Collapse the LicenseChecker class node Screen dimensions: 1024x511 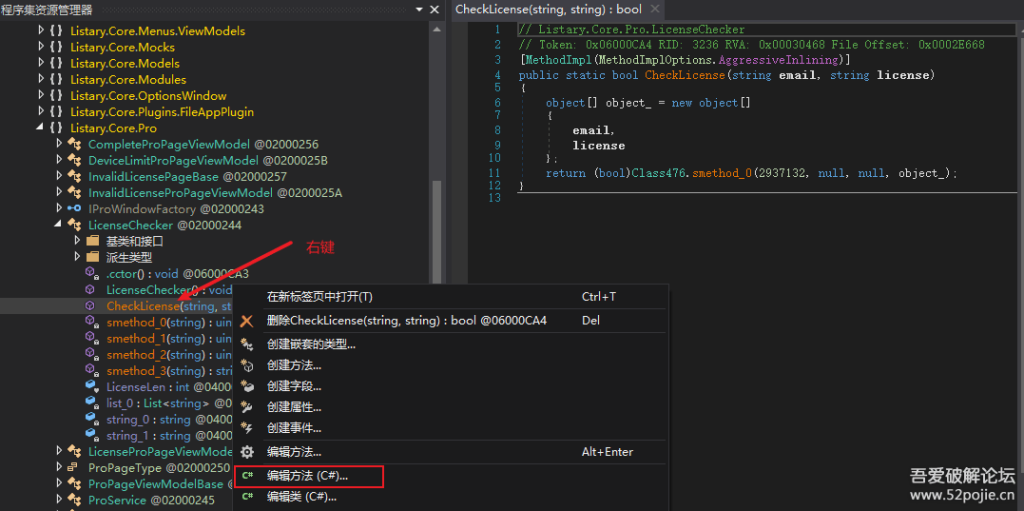pyautogui.click(x=59, y=225)
